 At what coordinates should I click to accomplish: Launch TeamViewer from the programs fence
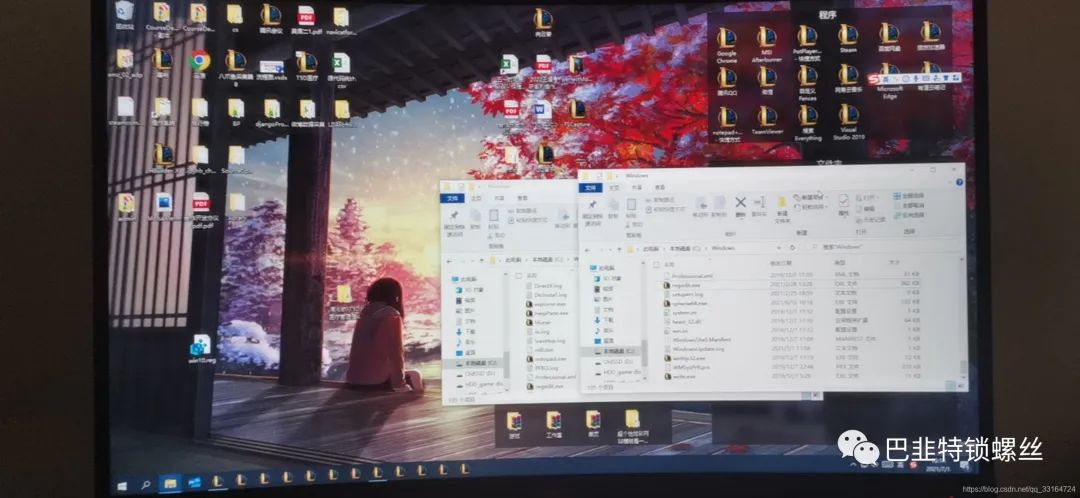(x=767, y=120)
